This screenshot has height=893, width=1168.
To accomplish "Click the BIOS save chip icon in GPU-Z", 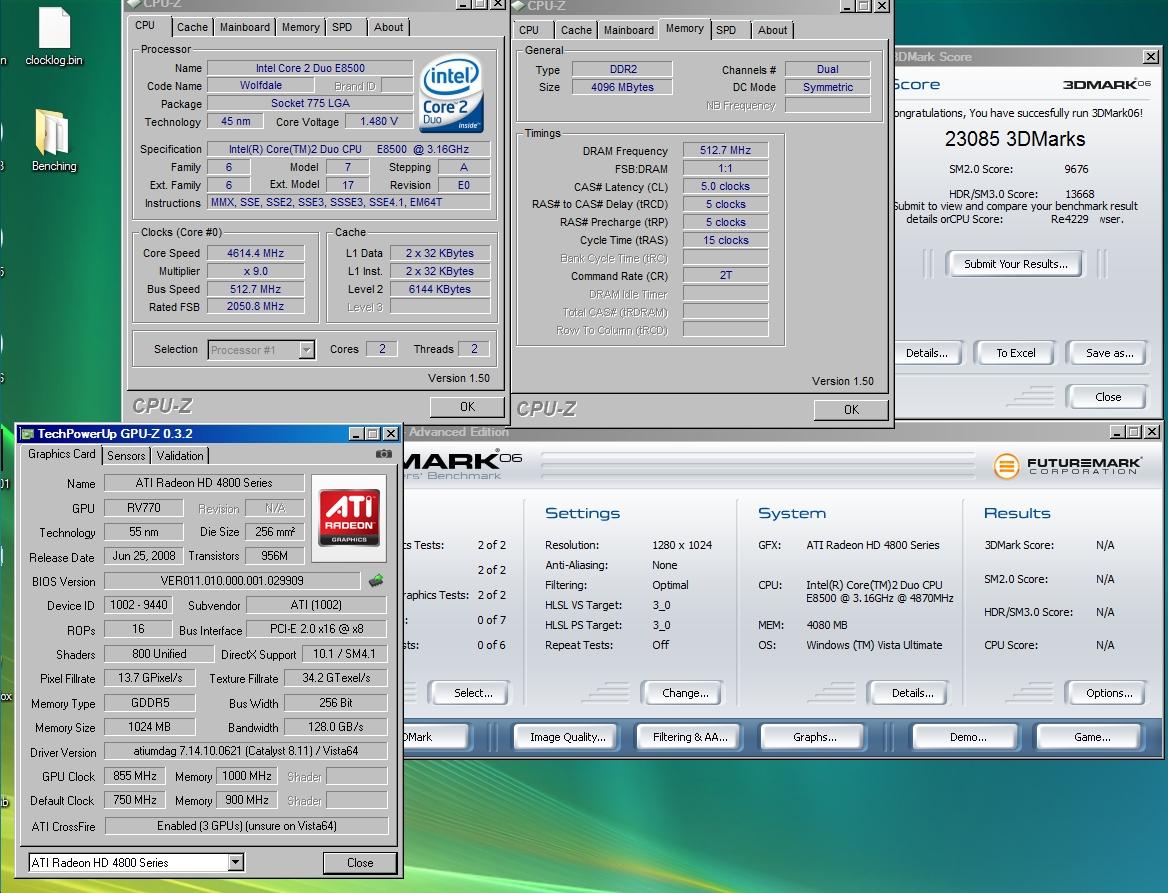I will (376, 580).
